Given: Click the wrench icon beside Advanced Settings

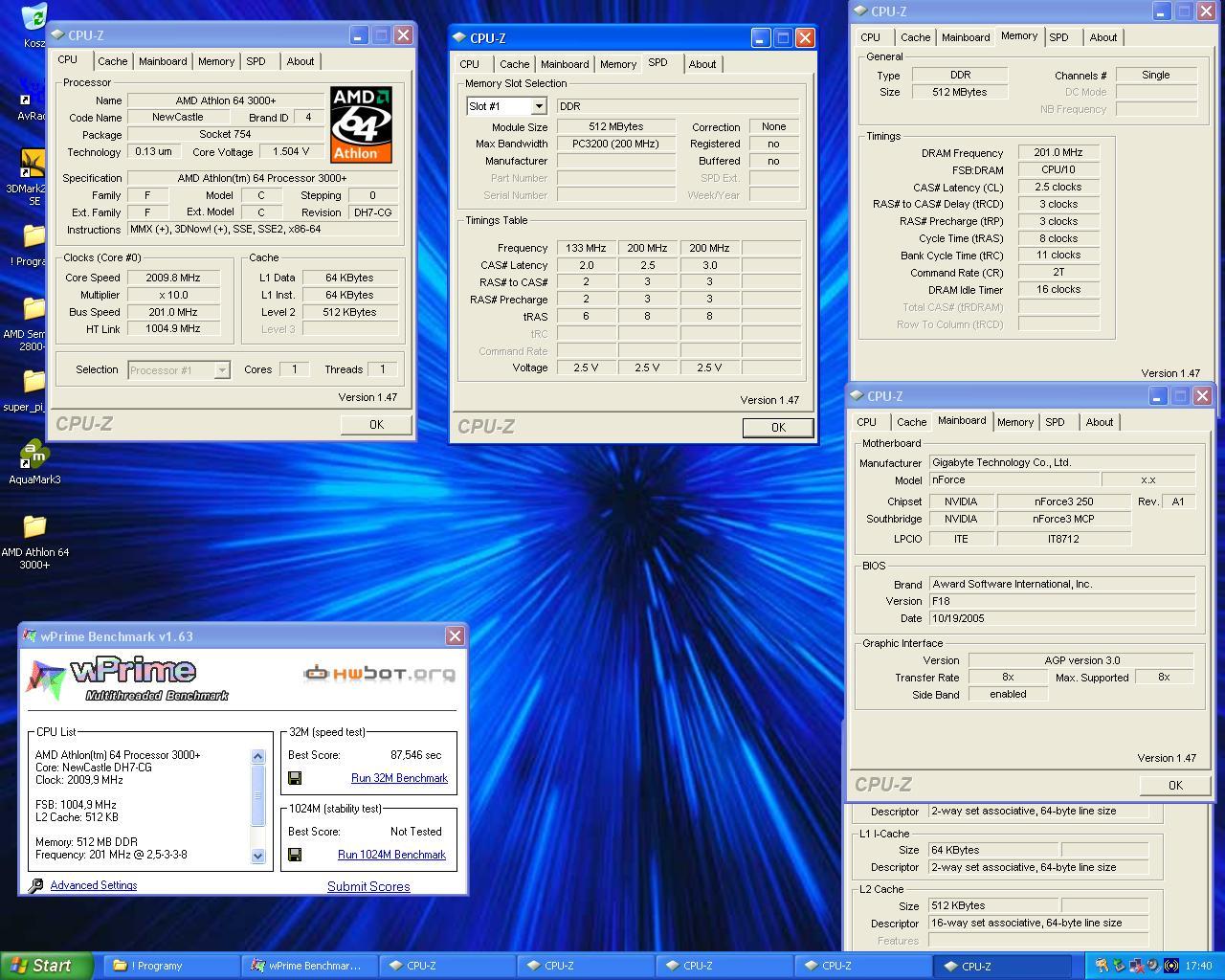Looking at the screenshot, I should (x=36, y=886).
